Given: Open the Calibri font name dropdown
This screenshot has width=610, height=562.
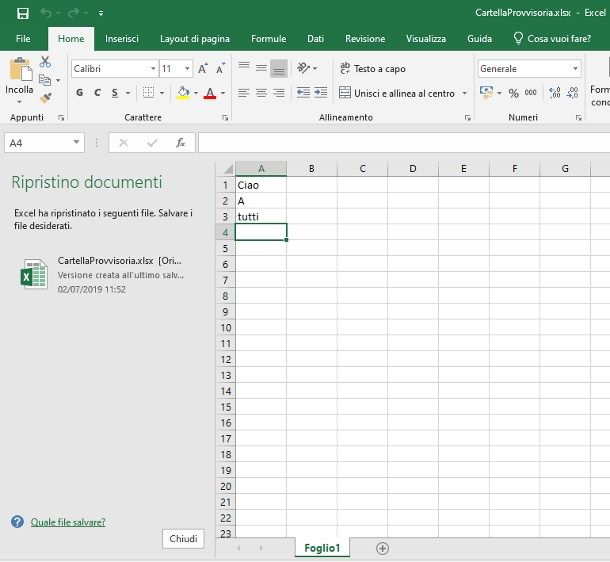Looking at the screenshot, I should click(x=153, y=69).
